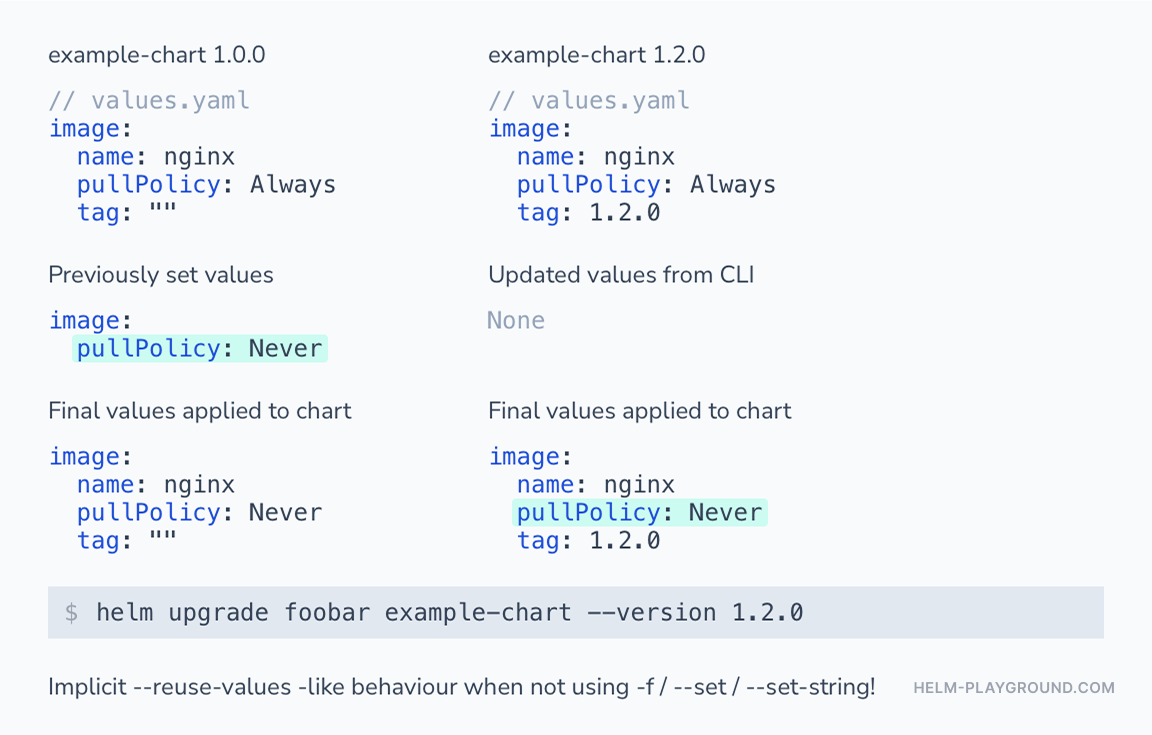Viewport: 1152px width, 735px height.
Task: Click the Previously set values heading
Action: tap(161, 275)
